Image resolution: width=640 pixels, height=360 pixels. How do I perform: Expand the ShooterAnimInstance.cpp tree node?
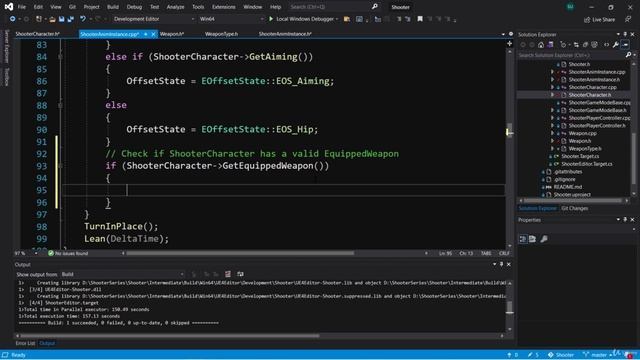[x=553, y=72]
